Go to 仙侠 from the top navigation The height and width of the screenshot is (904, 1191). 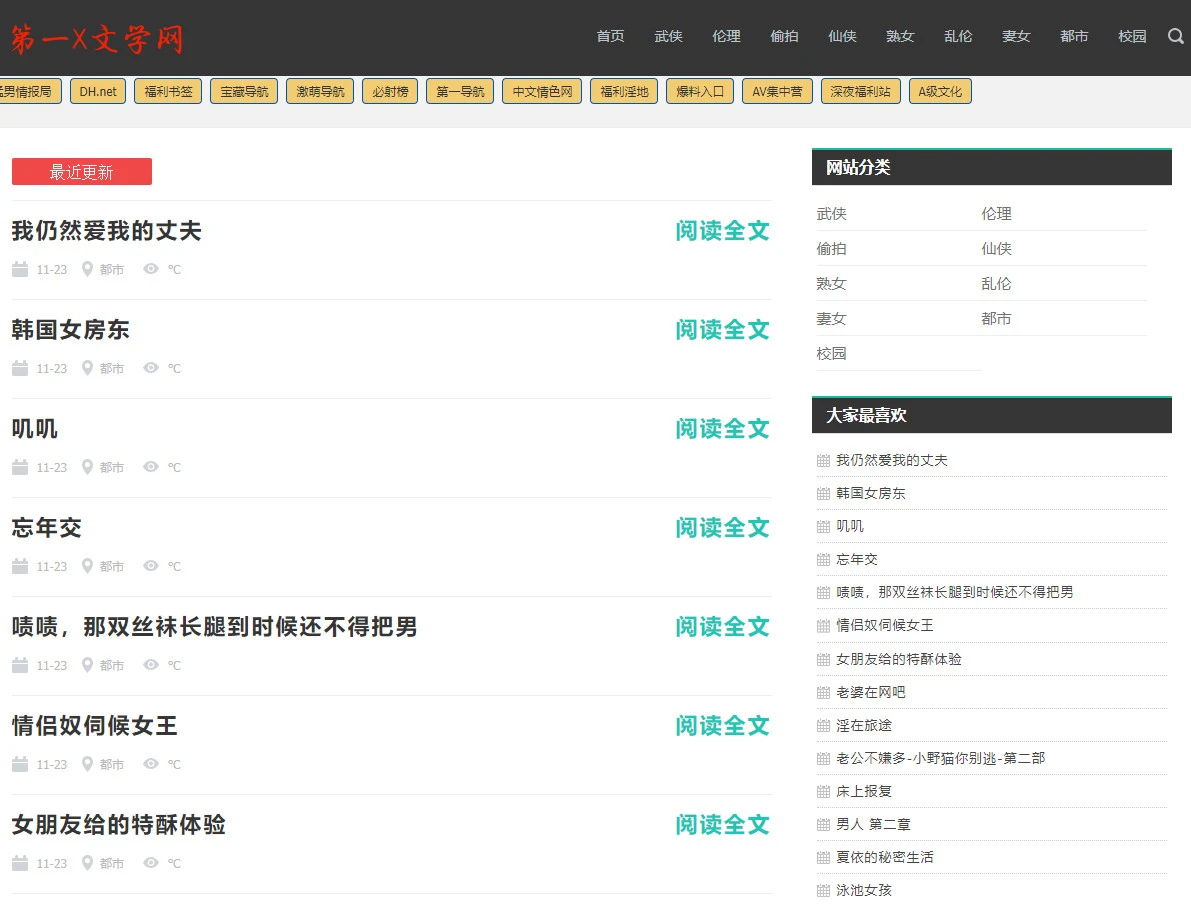coord(842,36)
